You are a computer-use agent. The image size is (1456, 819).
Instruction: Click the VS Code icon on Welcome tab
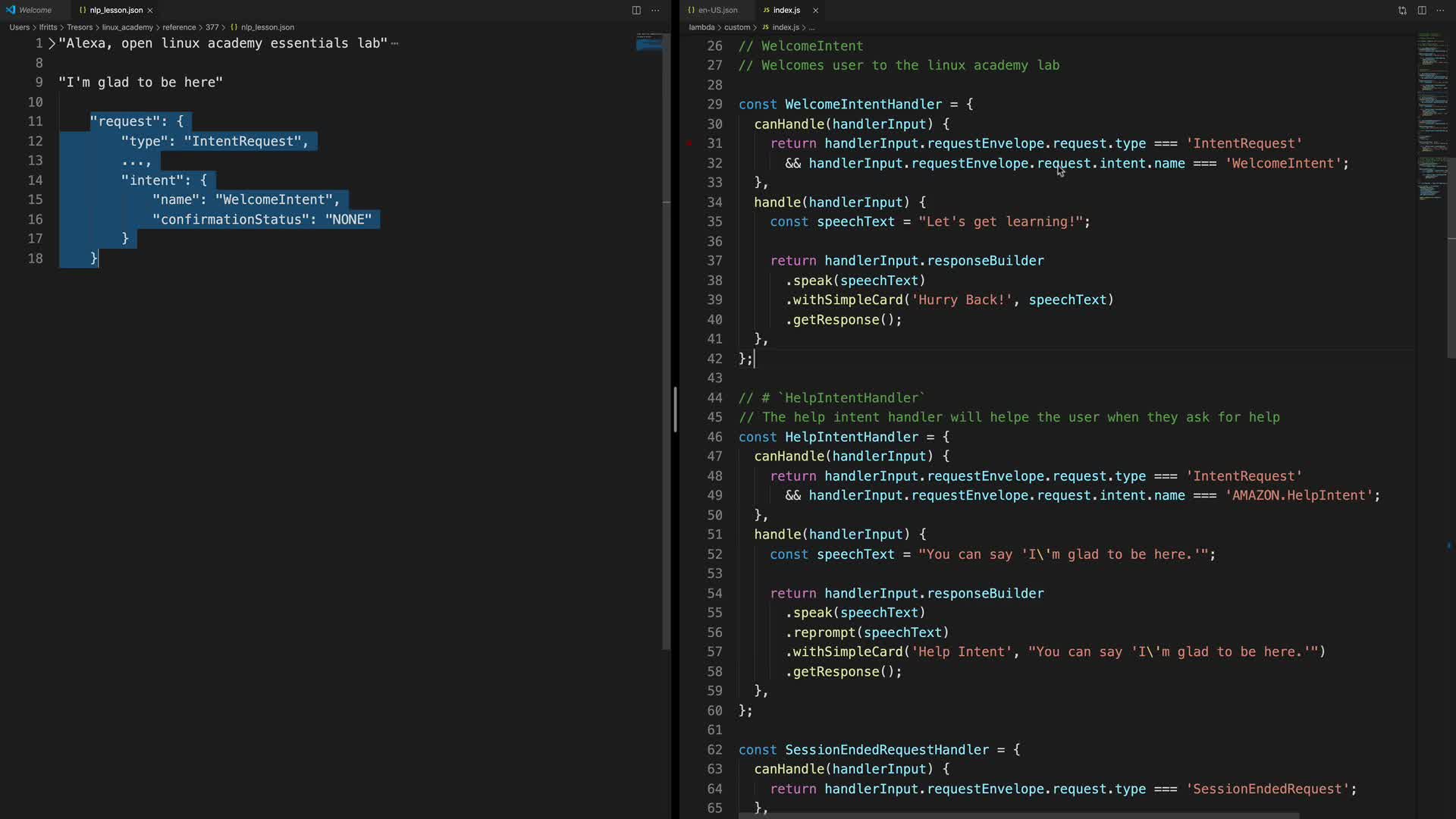(x=11, y=10)
